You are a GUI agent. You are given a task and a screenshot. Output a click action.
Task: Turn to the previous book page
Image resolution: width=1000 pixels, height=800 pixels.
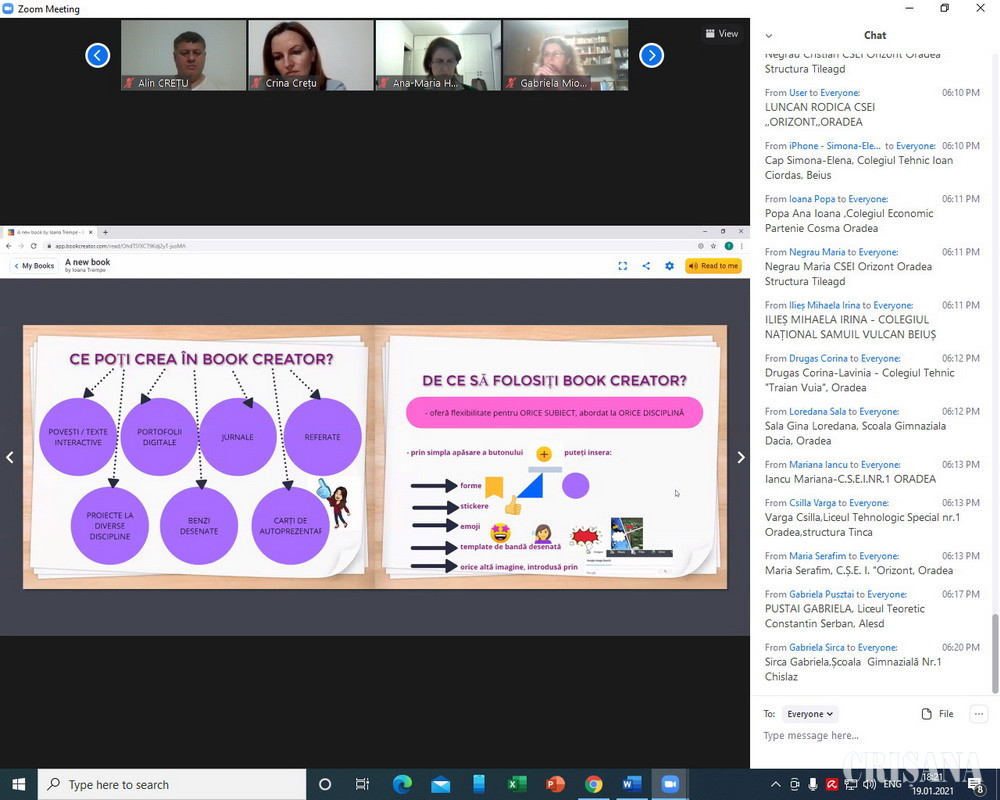coord(10,457)
